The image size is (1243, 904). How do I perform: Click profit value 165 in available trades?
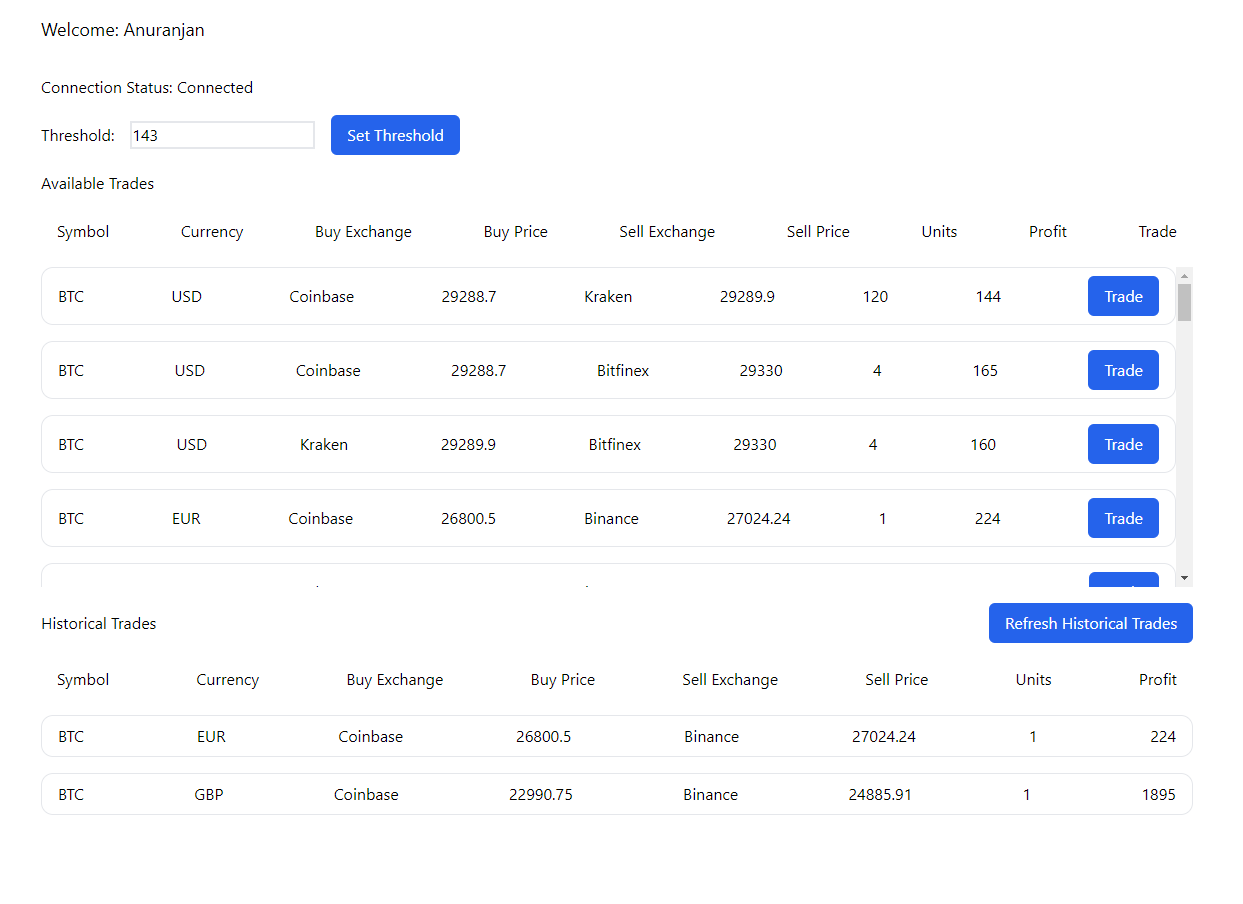pyautogui.click(x=985, y=371)
